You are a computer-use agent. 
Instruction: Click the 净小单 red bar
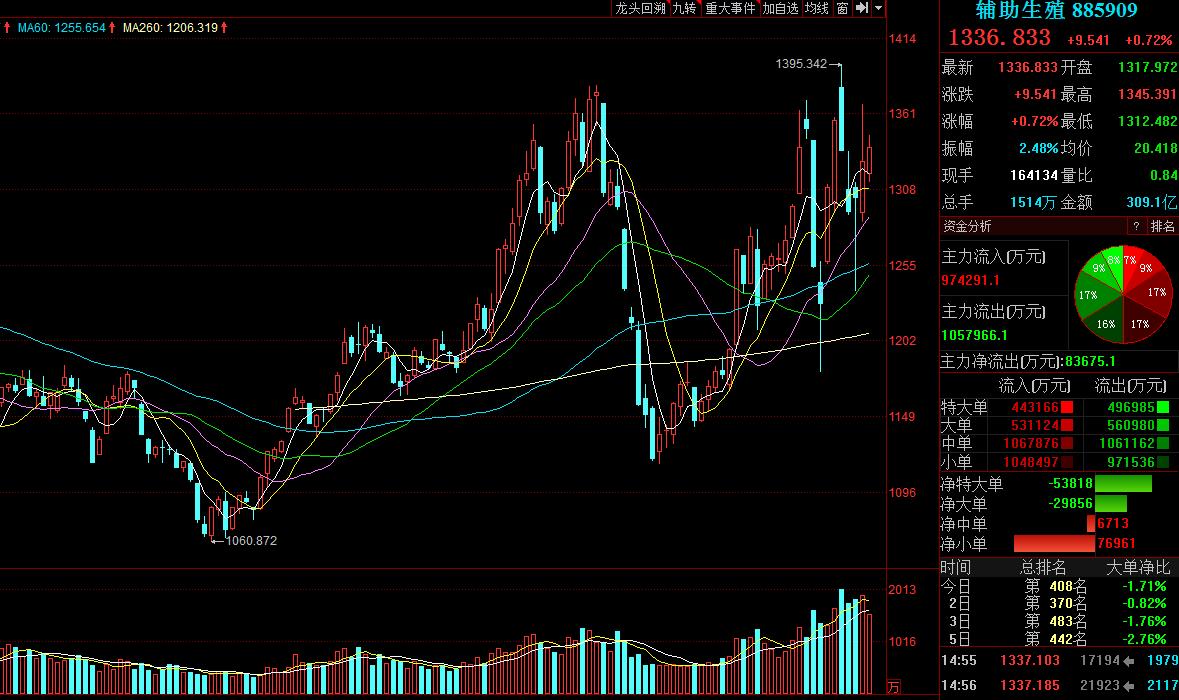[1054, 544]
